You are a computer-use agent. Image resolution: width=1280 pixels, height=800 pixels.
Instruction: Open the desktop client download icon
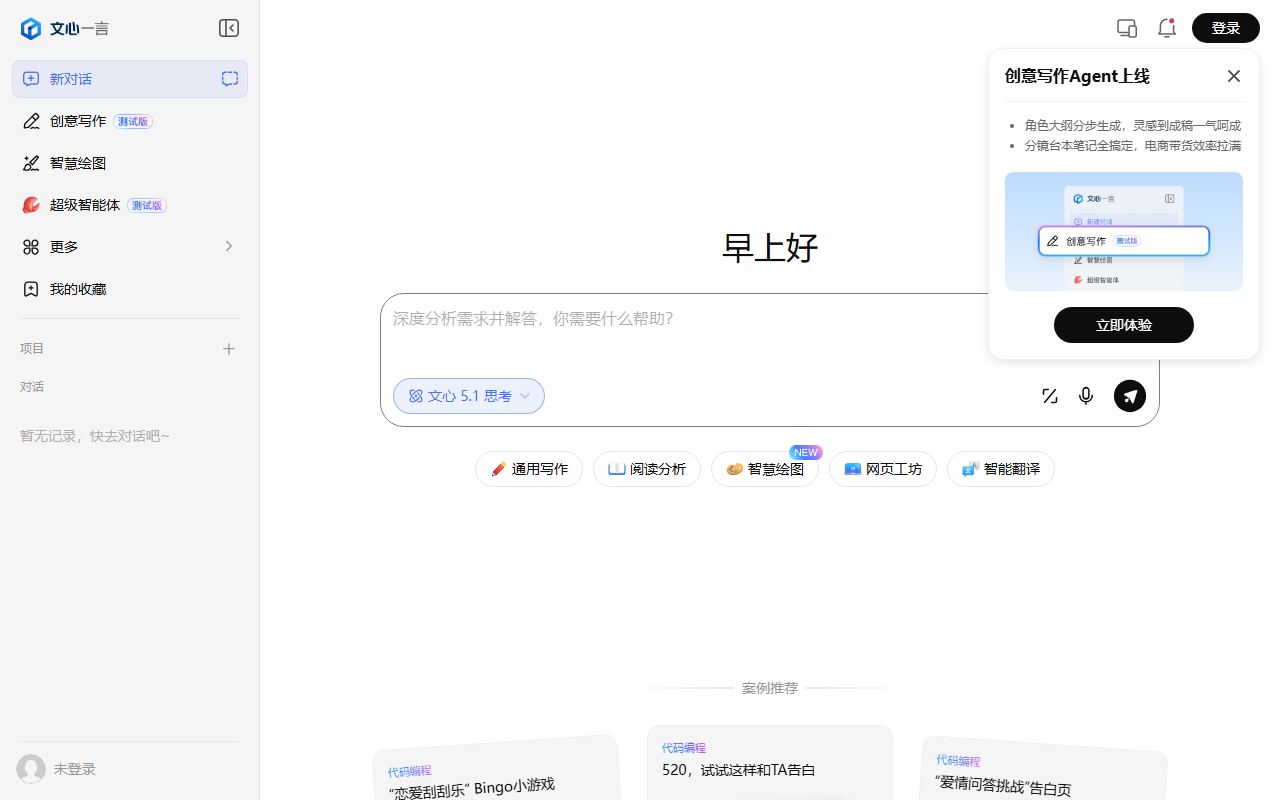1127,28
